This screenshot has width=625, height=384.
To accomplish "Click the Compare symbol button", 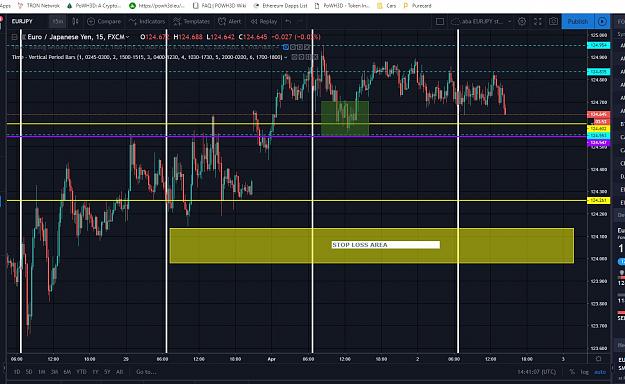I will (x=104, y=21).
